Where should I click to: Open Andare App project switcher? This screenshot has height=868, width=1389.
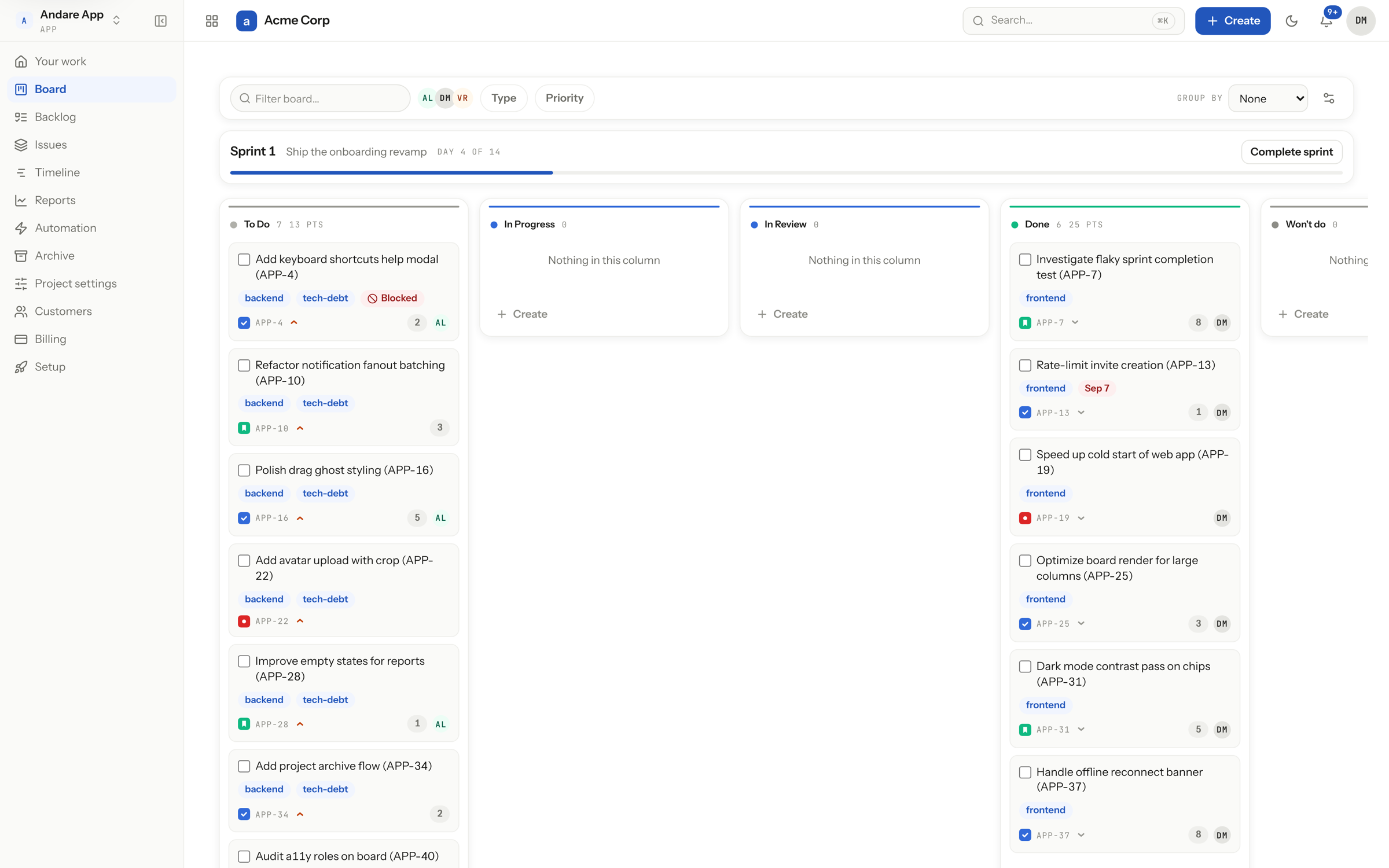(x=68, y=21)
